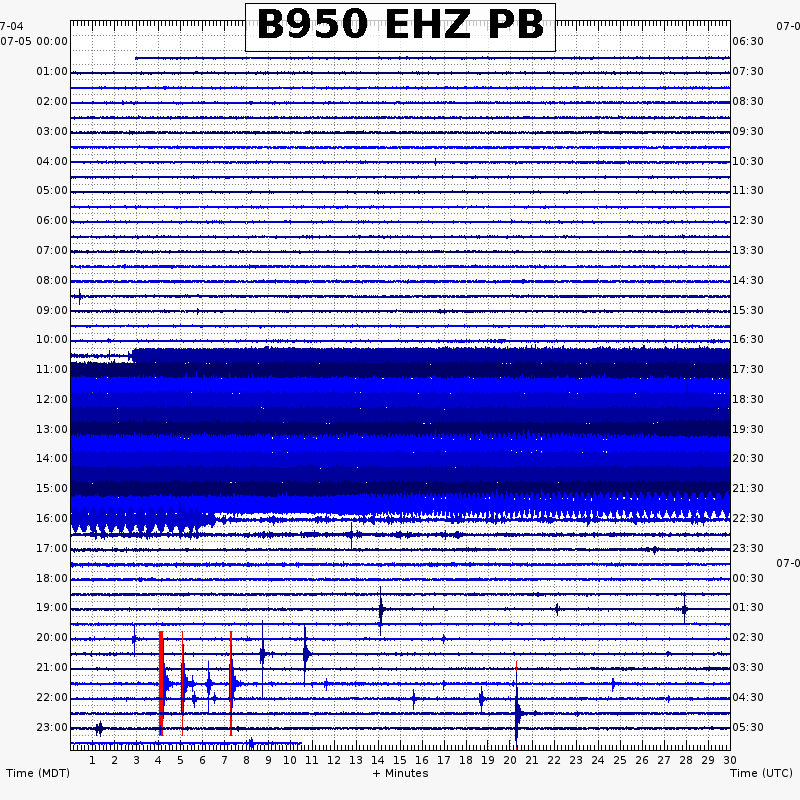Image resolution: width=800 pixels, height=800 pixels.
Task: Click the 07-05 00:00 MDT time label
Action: pyautogui.click(x=34, y=41)
